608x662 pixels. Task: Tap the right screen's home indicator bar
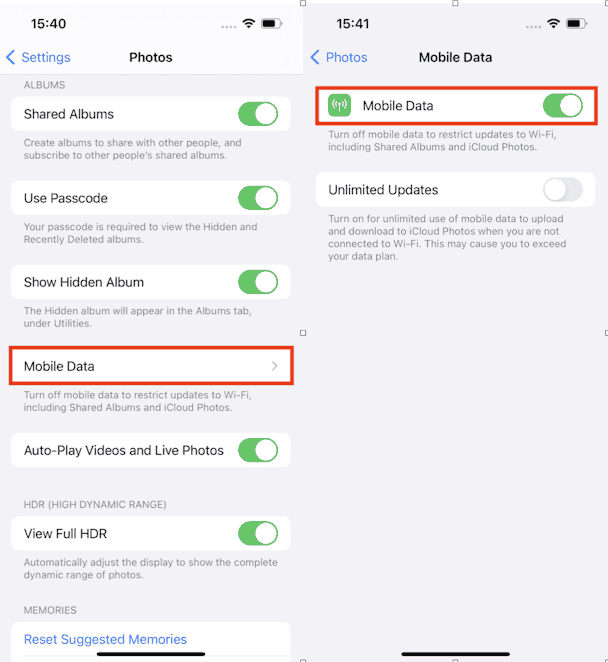[455, 654]
